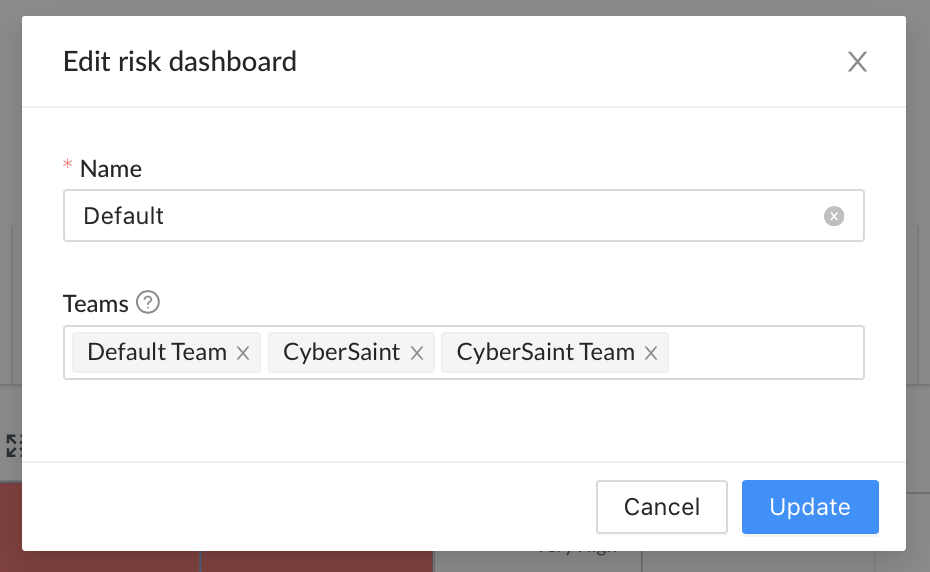Open the Teams multi-select empty area
Screen dimensions: 930x572
tap(765, 352)
